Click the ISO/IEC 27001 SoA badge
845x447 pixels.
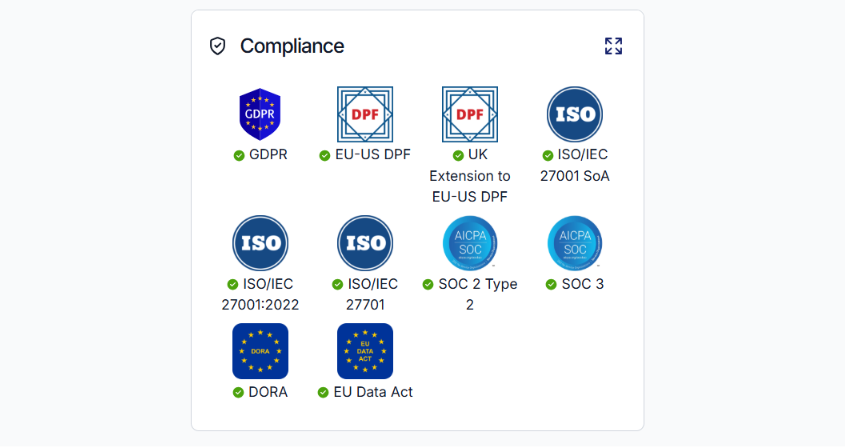point(575,114)
